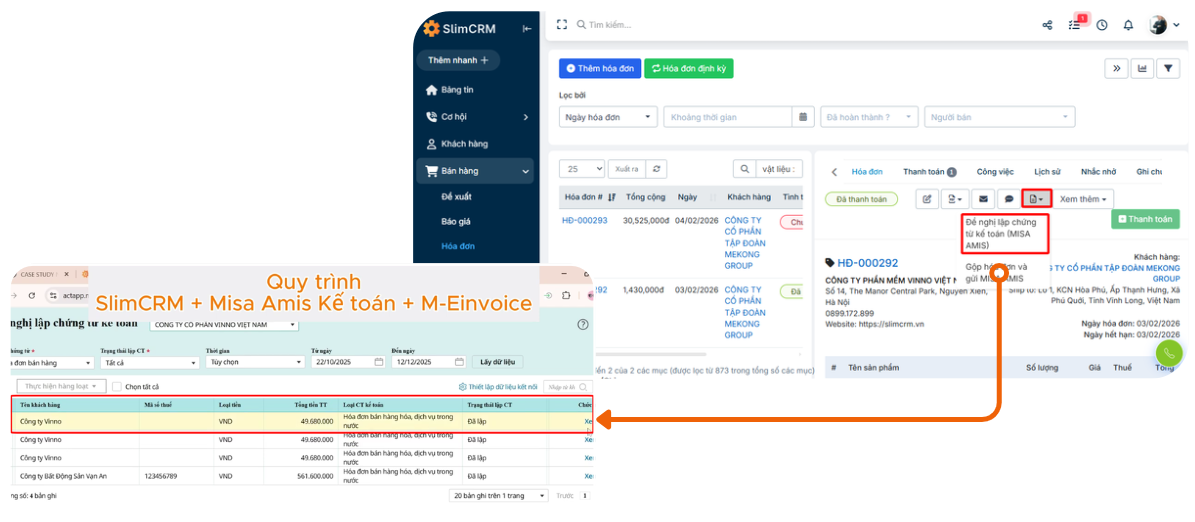Open the document-icon dropdown outlined in red
Viewport: 1195px width, 522px height.
click(1037, 199)
